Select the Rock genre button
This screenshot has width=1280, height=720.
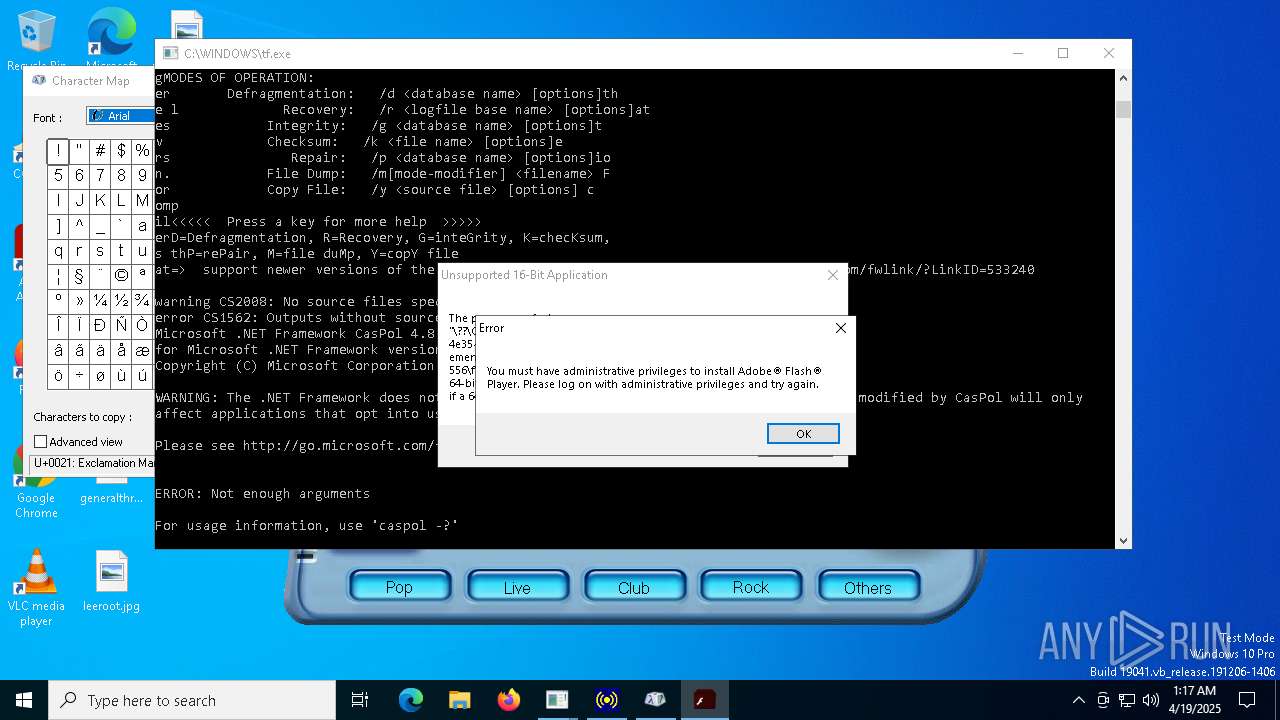click(751, 587)
